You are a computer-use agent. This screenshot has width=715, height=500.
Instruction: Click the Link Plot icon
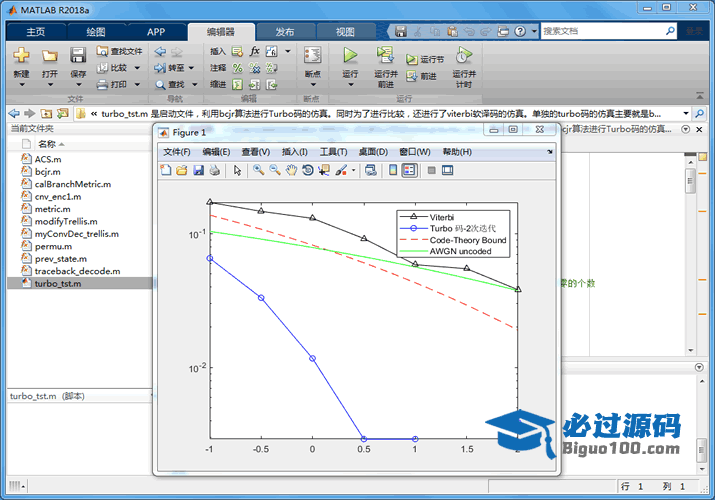tap(371, 170)
